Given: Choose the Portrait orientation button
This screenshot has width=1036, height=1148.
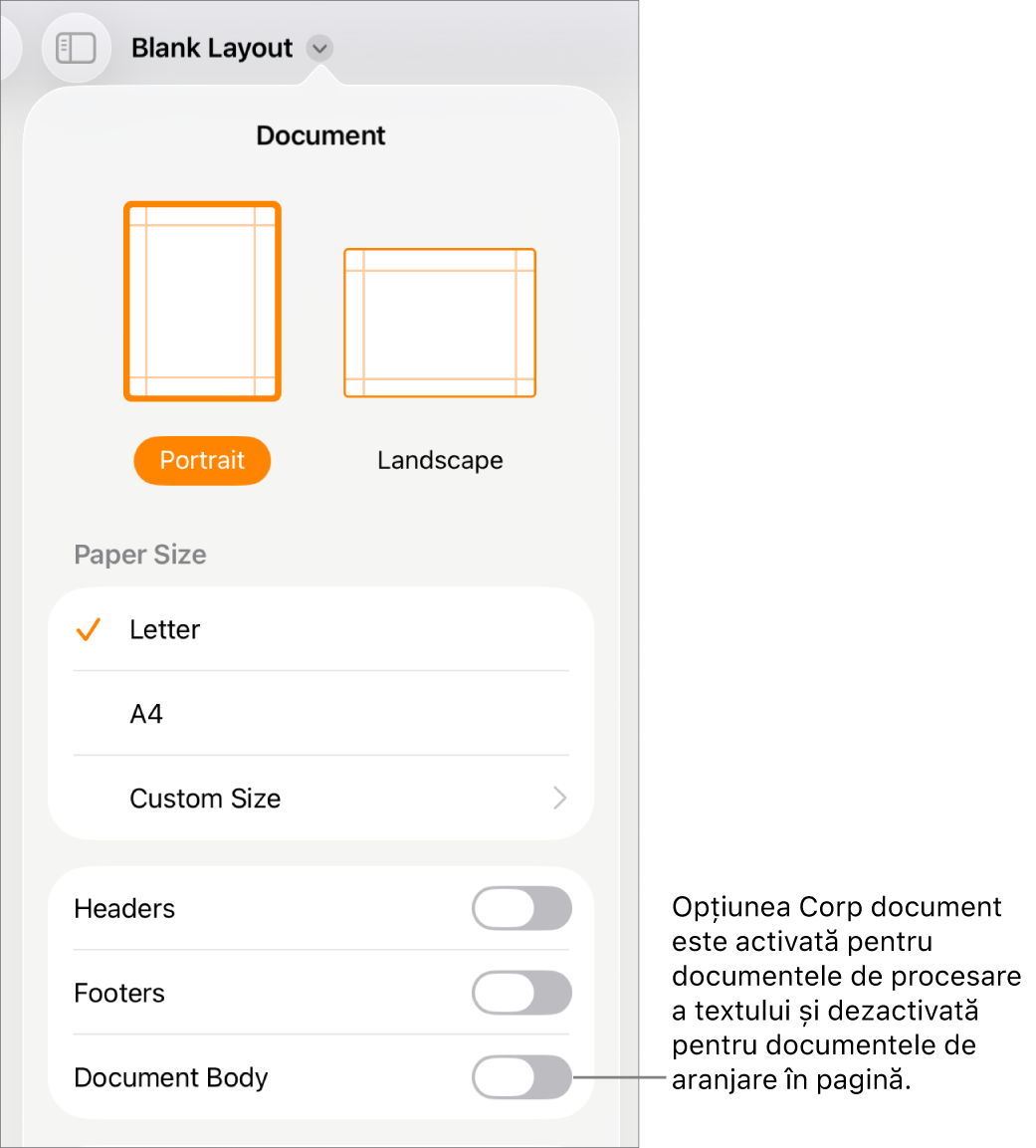Looking at the screenshot, I should (x=203, y=461).
